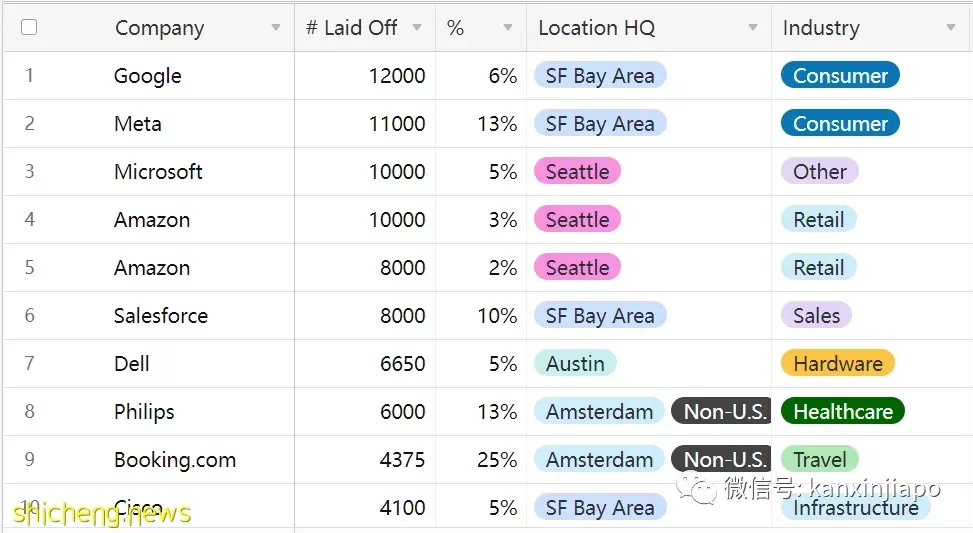The width and height of the screenshot is (973, 533).
Task: Select the Dell company cell
Action: (x=132, y=363)
